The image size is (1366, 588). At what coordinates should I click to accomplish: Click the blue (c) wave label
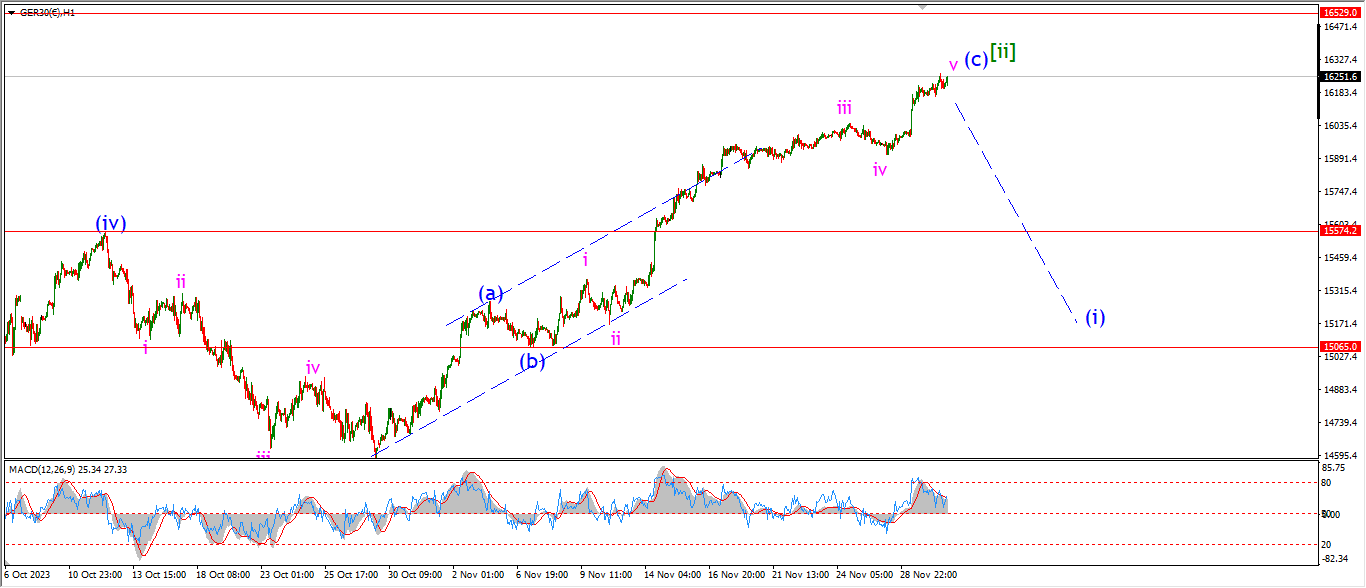click(x=976, y=59)
